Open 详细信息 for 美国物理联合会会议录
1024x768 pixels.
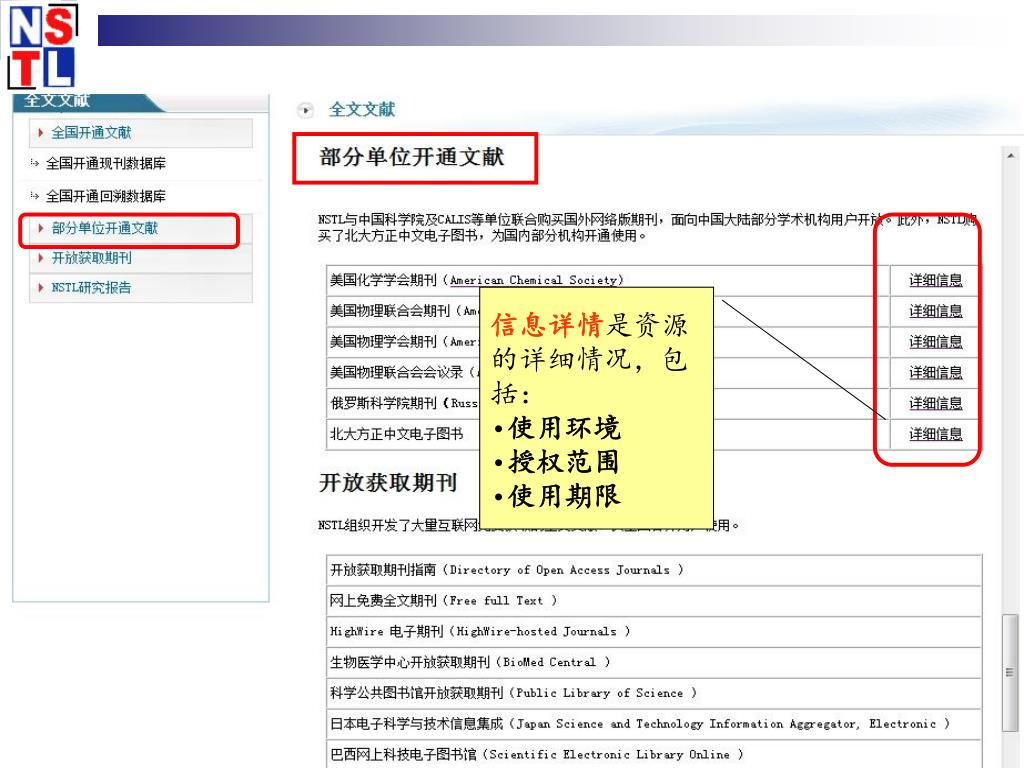click(x=935, y=372)
